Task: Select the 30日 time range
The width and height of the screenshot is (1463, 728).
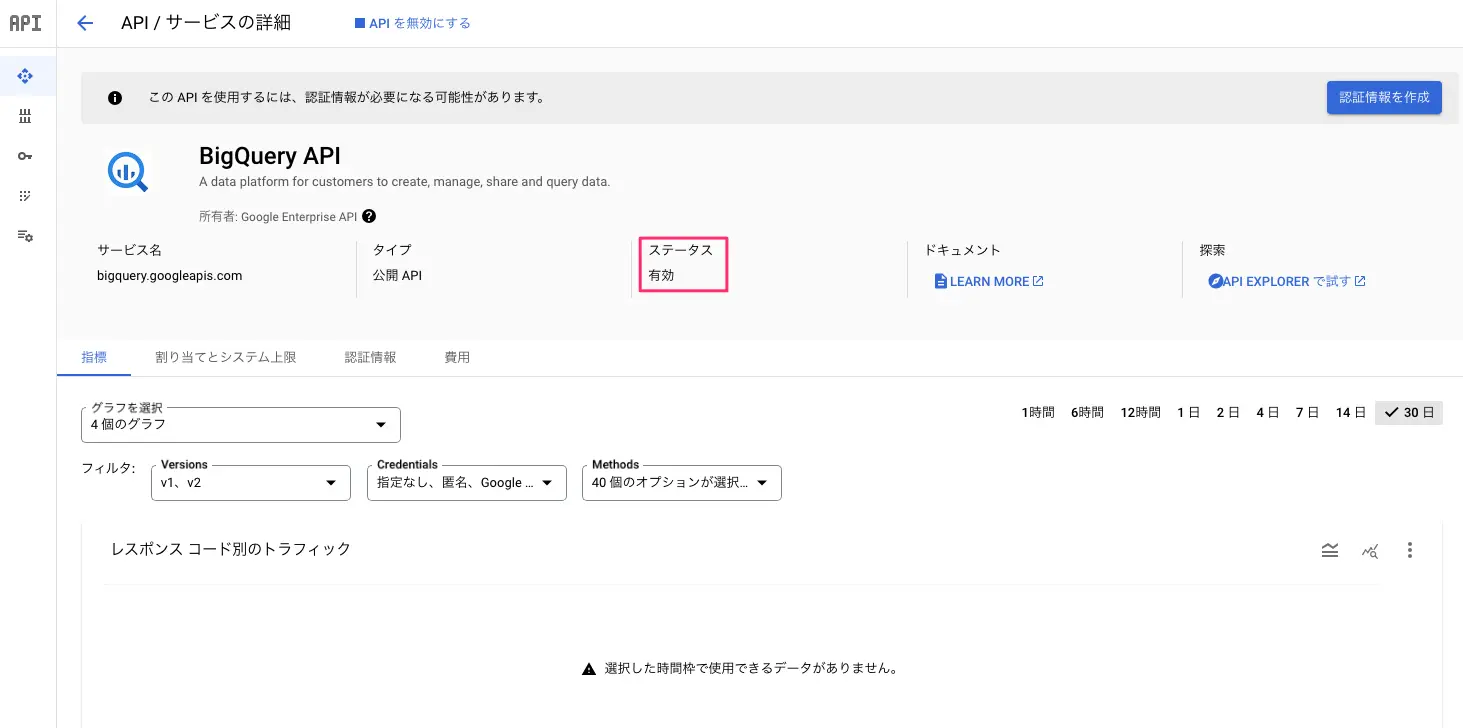Action: coord(1409,413)
